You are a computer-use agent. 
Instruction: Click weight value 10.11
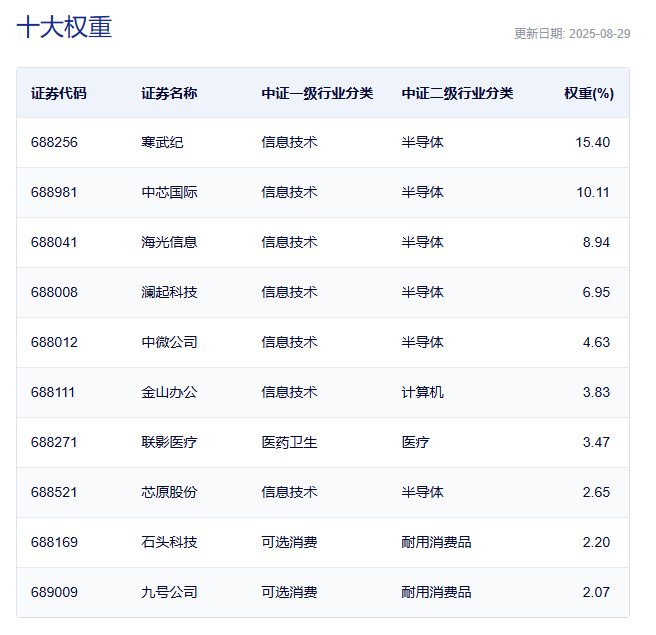pos(593,192)
